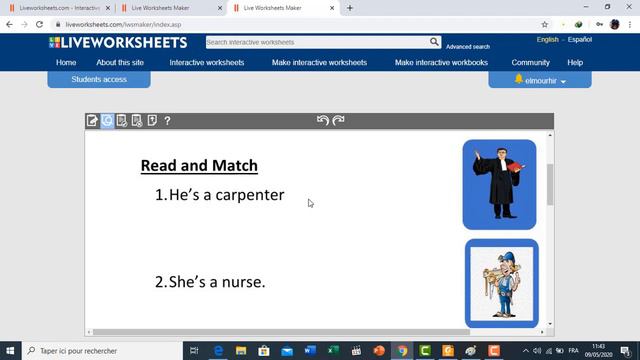Bookmark this page with the star icon
Image resolution: width=640 pixels, height=360 pixels.
(x=544, y=24)
